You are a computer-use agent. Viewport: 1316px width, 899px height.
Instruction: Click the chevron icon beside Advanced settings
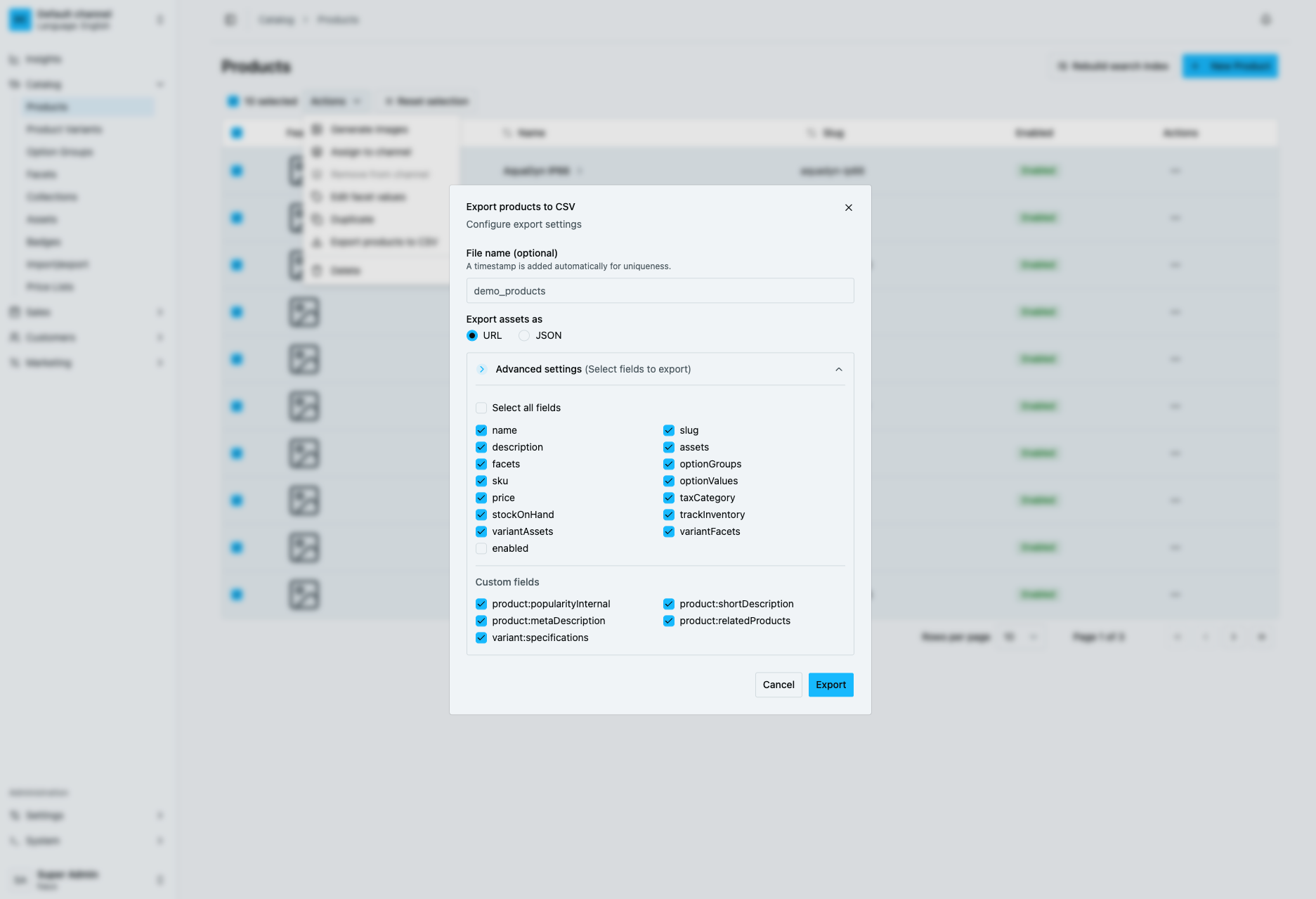[x=482, y=369]
